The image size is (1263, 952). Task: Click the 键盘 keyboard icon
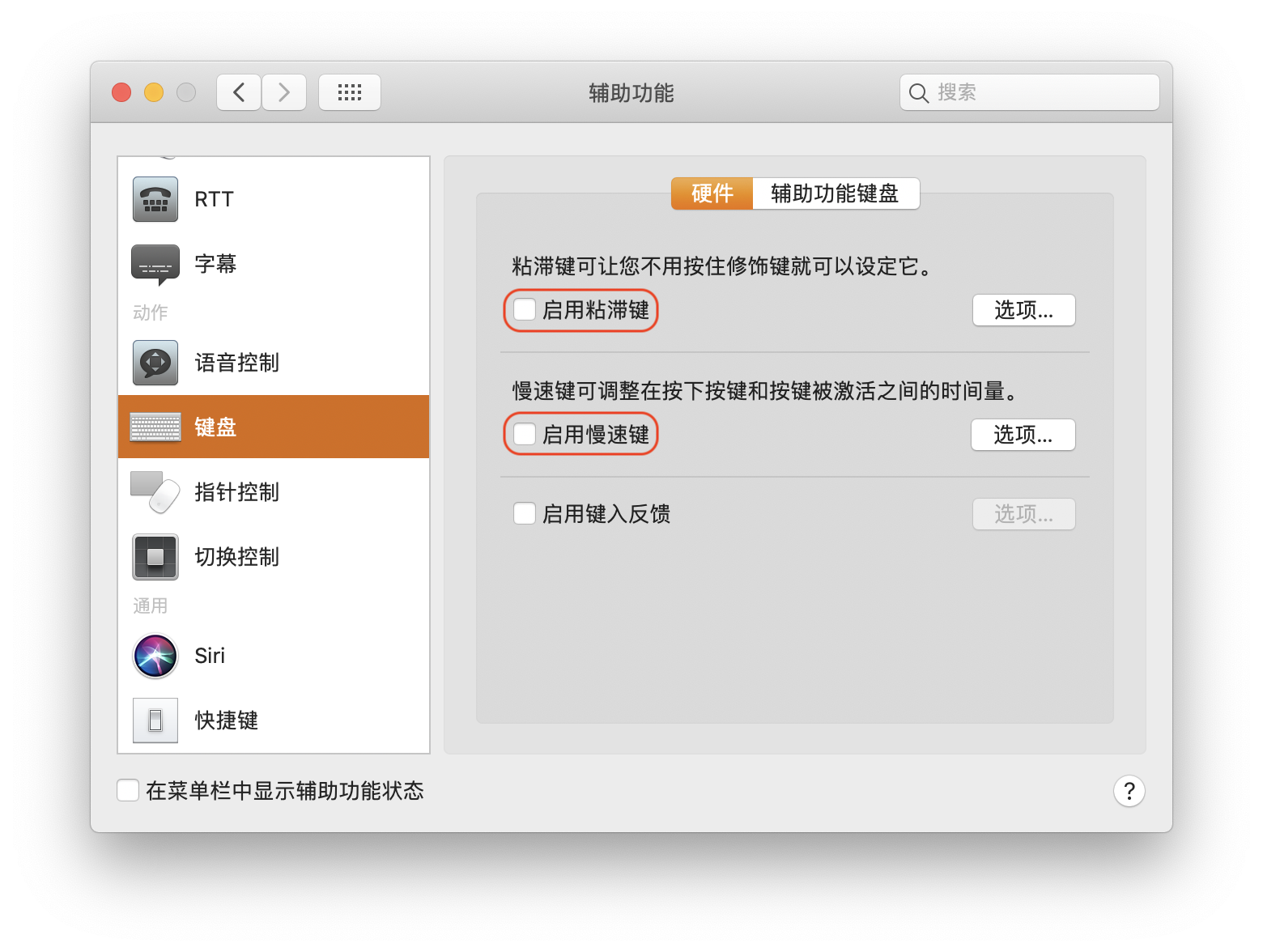pyautogui.click(x=155, y=427)
